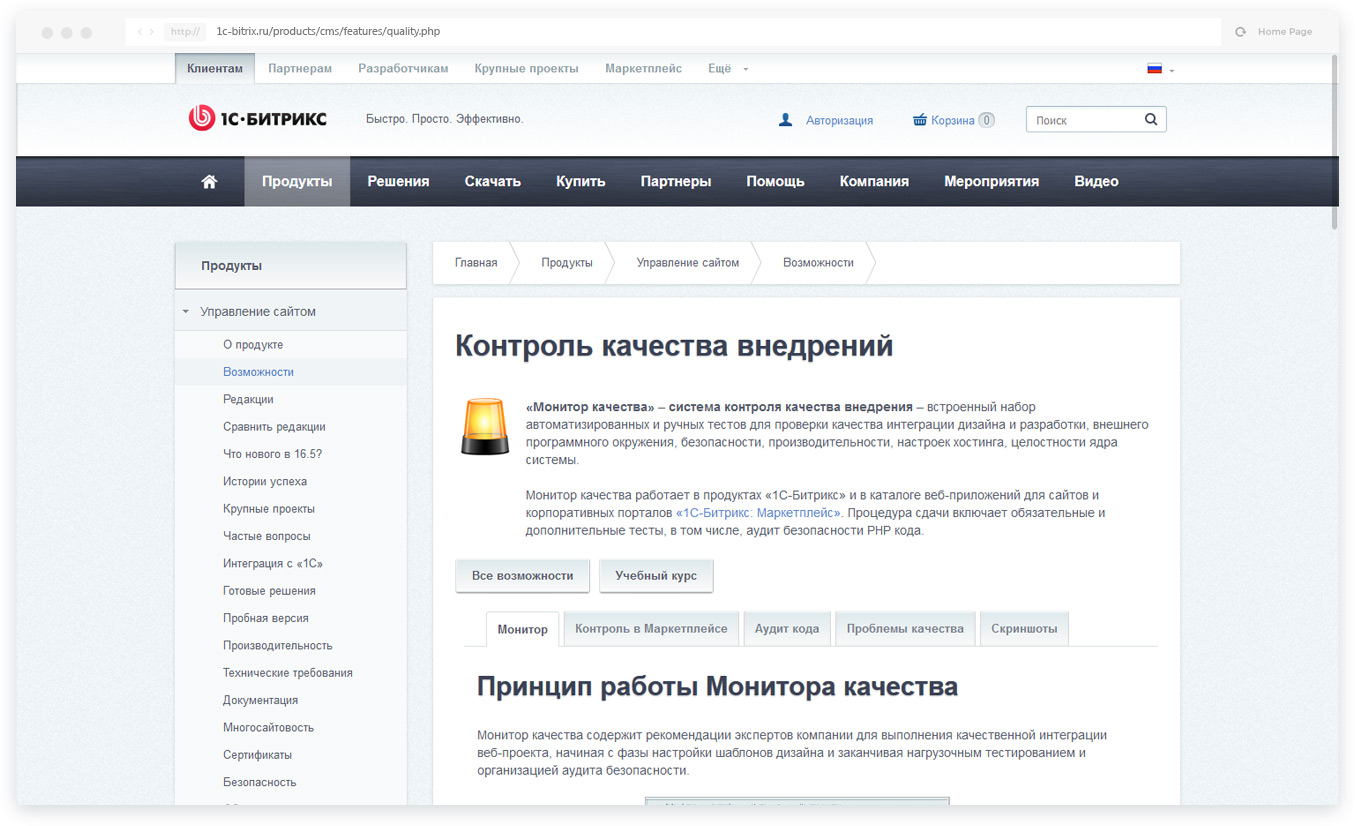The width and height of the screenshot is (1355, 826).
Task: Open Производительность in sidebar
Action: point(278,645)
